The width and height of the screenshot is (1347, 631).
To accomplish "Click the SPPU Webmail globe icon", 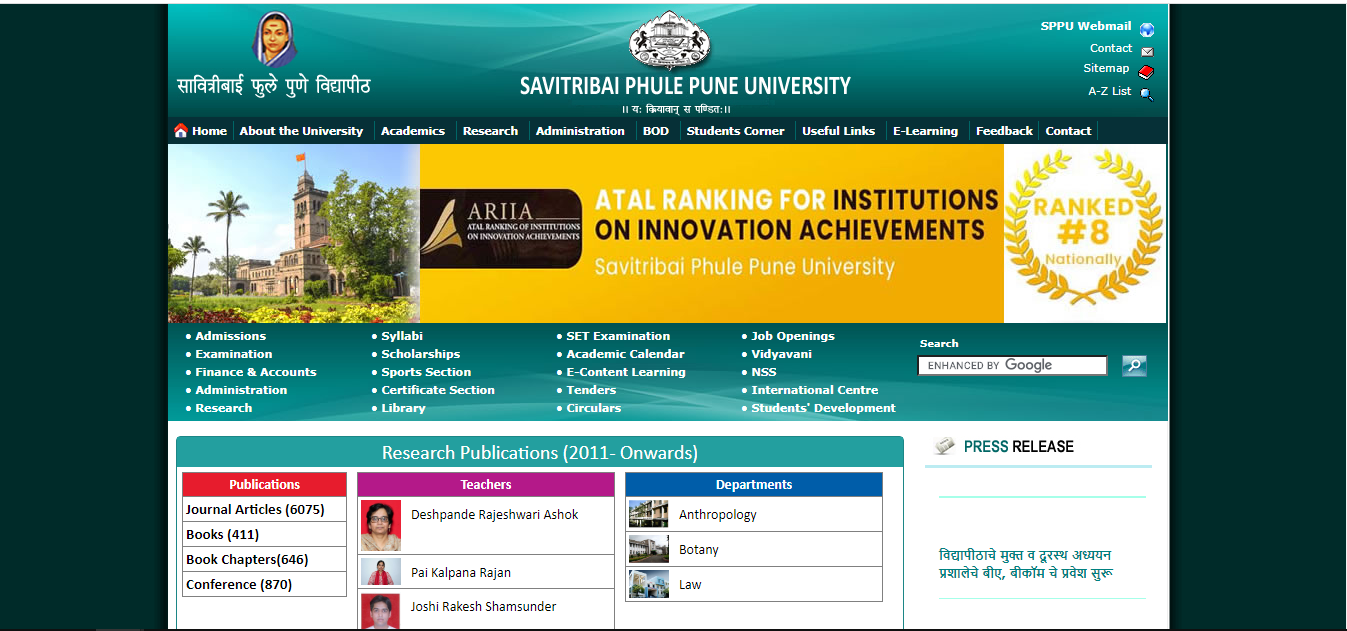I will (x=1147, y=30).
